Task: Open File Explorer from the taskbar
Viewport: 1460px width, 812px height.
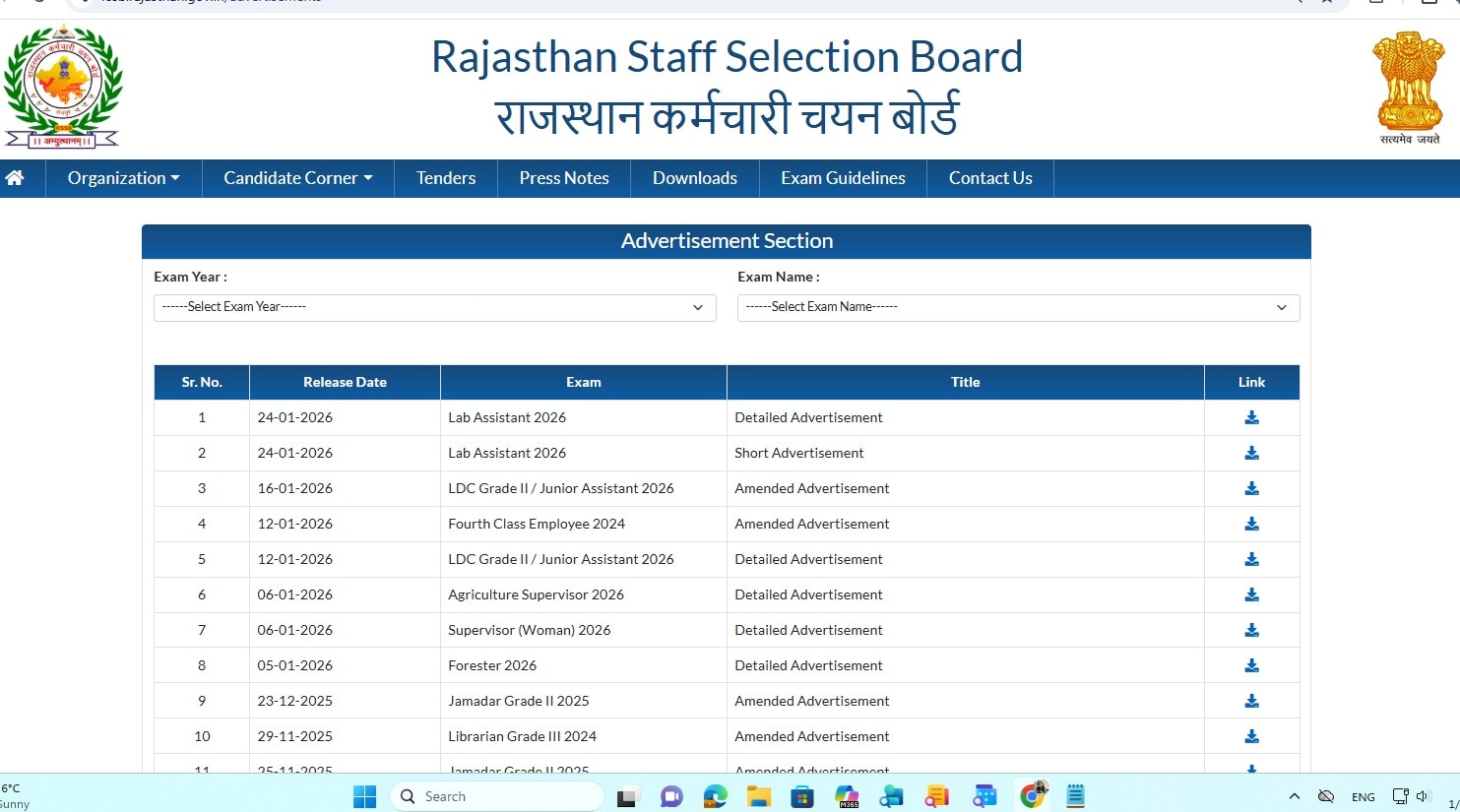Action: coord(757,796)
